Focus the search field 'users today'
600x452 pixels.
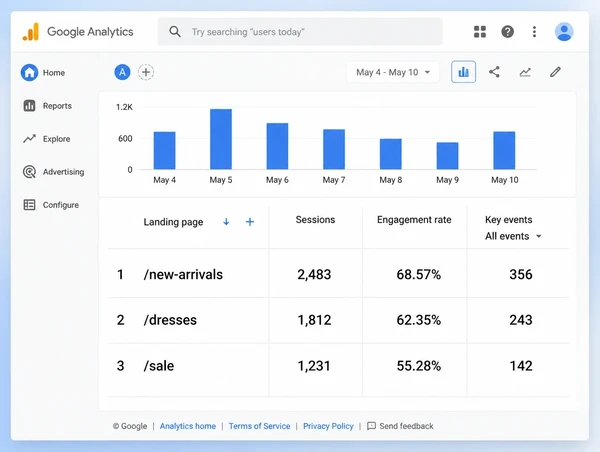pyautogui.click(x=300, y=32)
